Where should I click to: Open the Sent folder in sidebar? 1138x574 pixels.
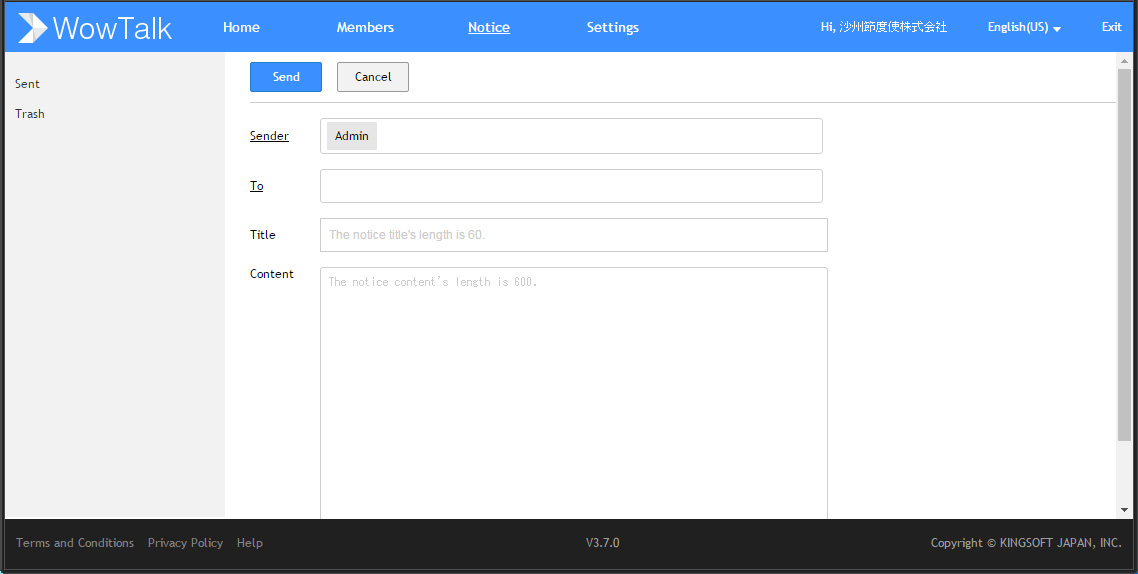click(x=28, y=84)
